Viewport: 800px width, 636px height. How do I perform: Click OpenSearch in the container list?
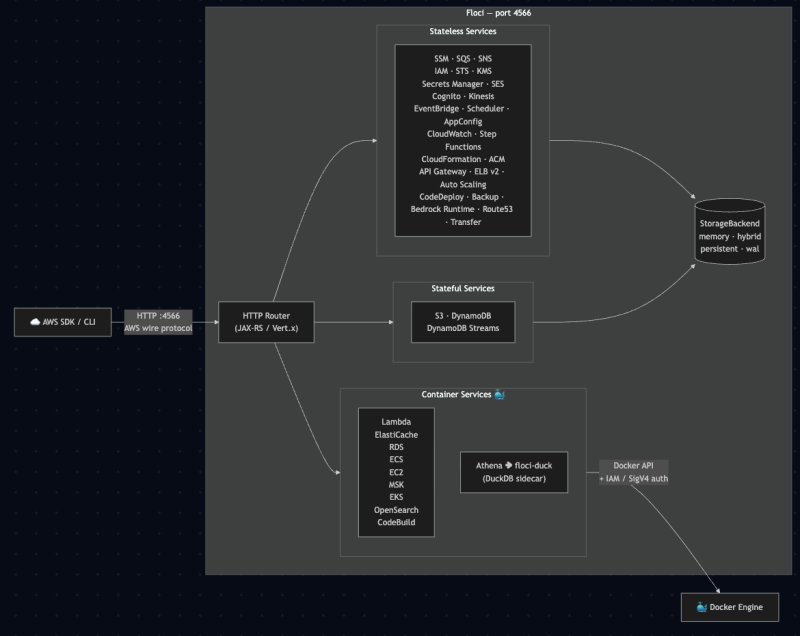click(x=396, y=510)
